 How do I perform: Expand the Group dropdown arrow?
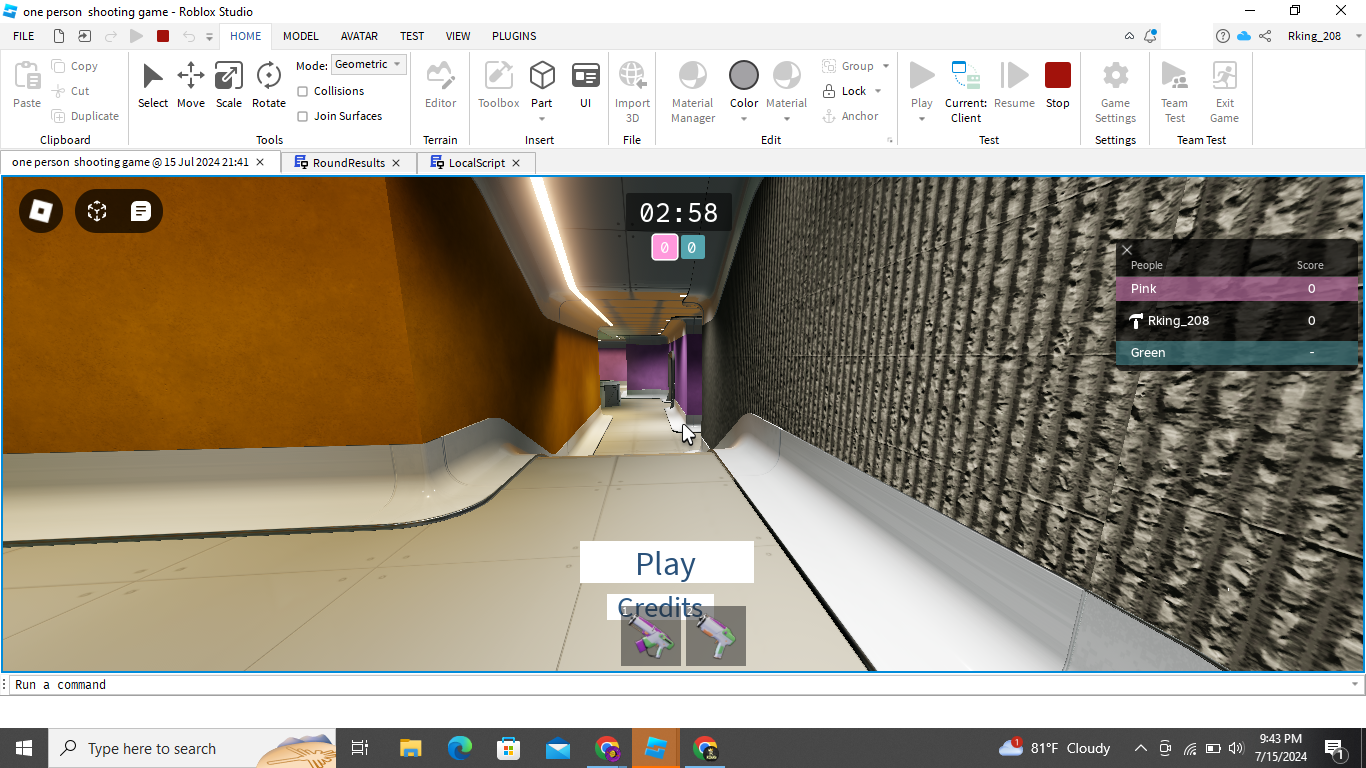pyautogui.click(x=886, y=66)
